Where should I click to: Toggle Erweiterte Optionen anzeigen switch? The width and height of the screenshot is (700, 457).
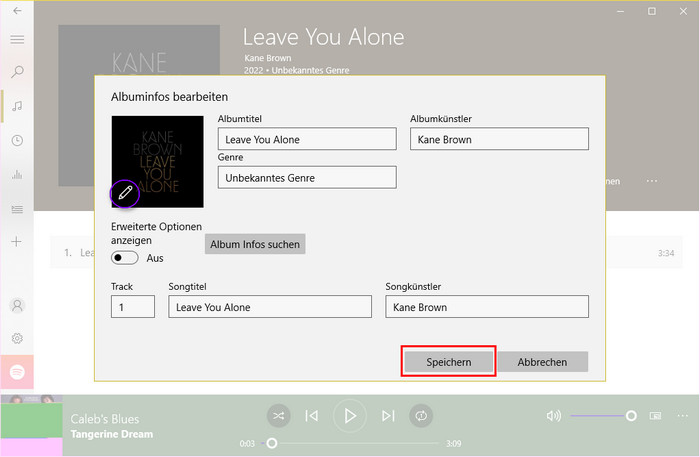click(125, 258)
